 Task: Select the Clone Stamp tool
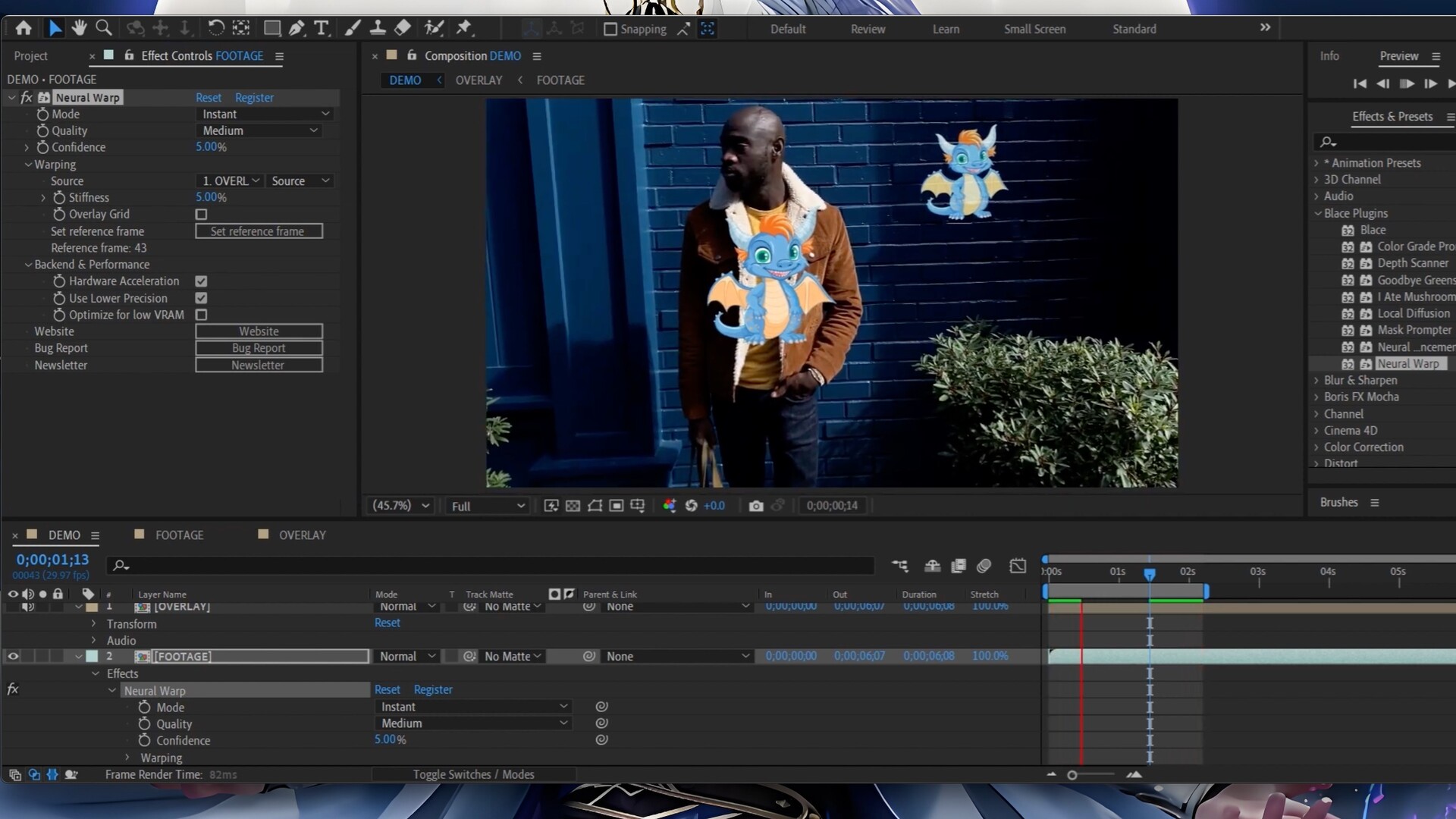coord(377,29)
